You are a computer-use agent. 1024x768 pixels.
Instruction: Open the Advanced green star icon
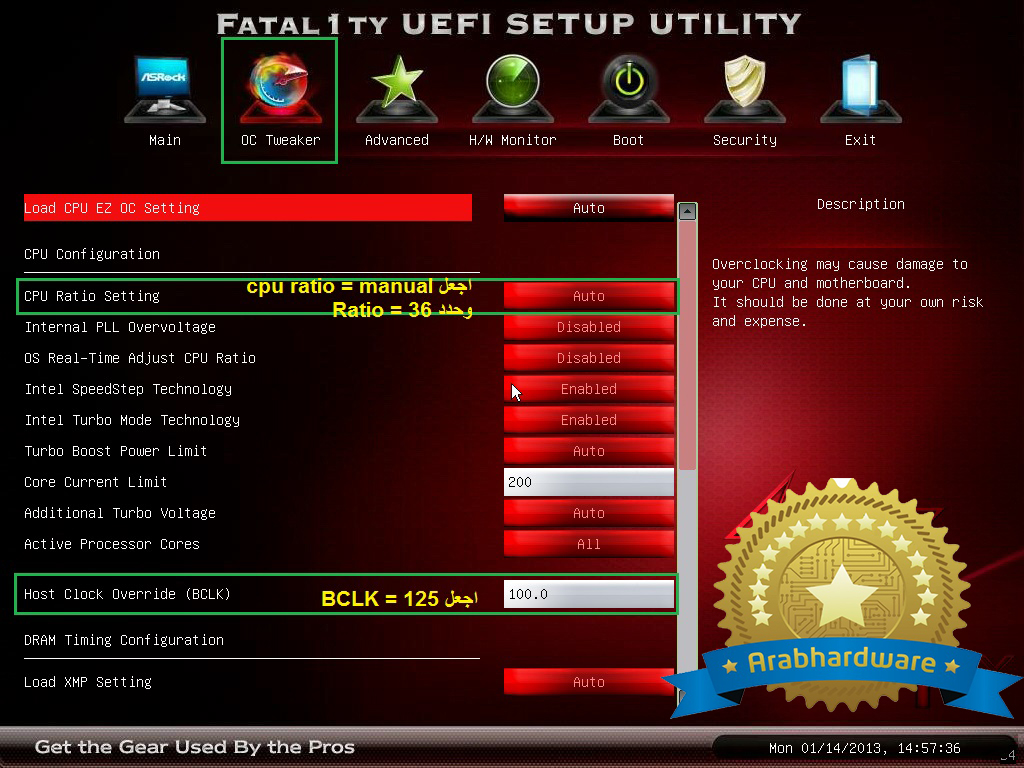tap(397, 88)
